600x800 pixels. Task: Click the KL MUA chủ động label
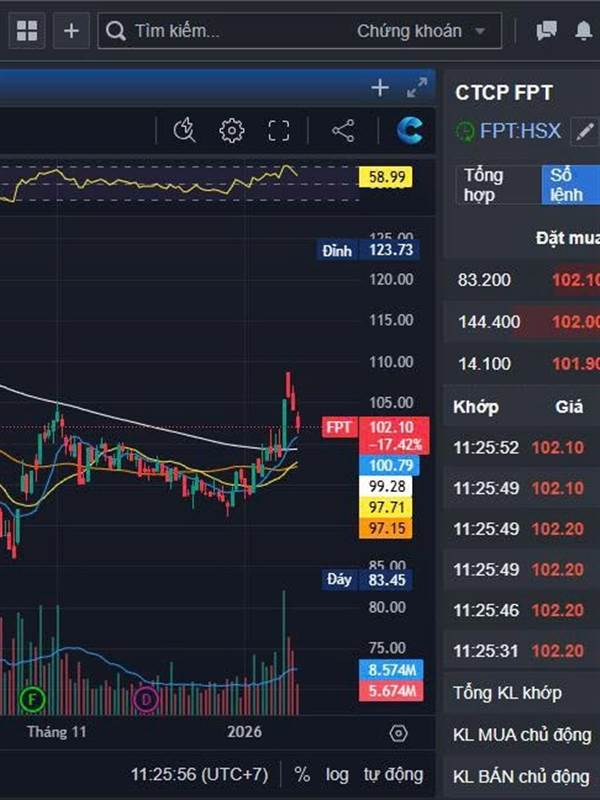point(522,735)
